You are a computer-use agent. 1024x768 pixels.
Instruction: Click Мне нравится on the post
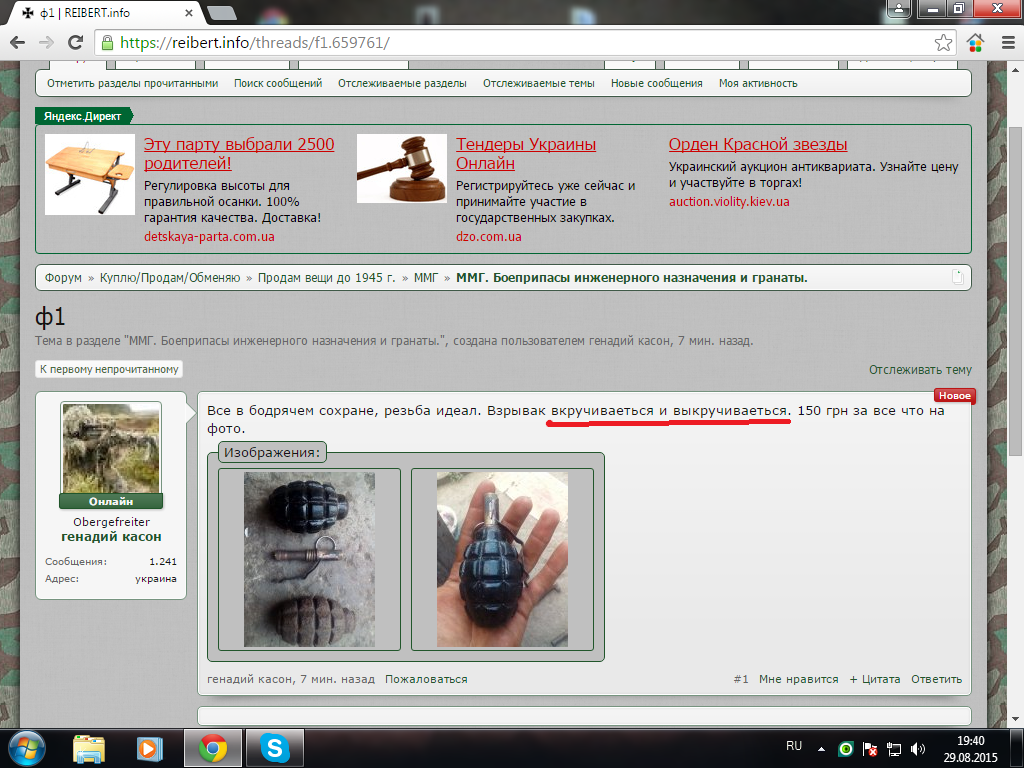(x=798, y=679)
